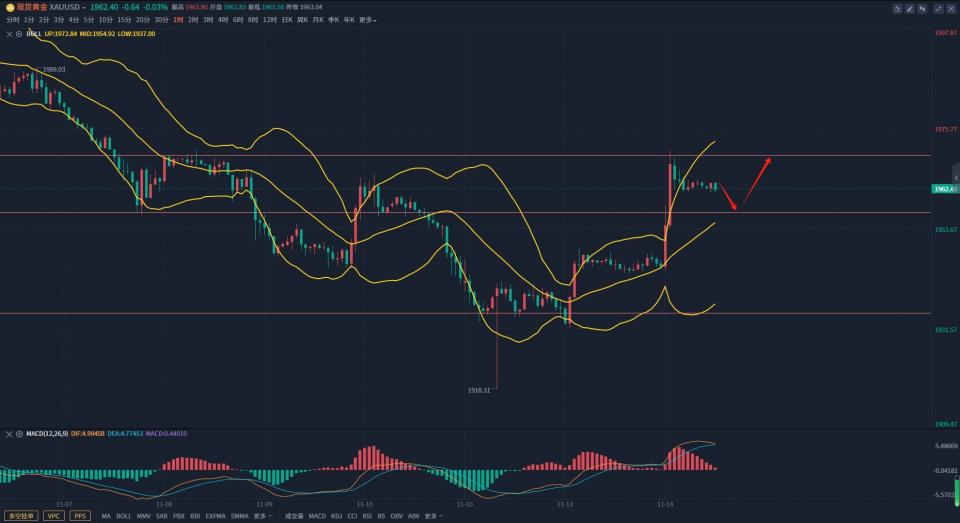Toggle the 多空挂单 overlay button

(21, 516)
